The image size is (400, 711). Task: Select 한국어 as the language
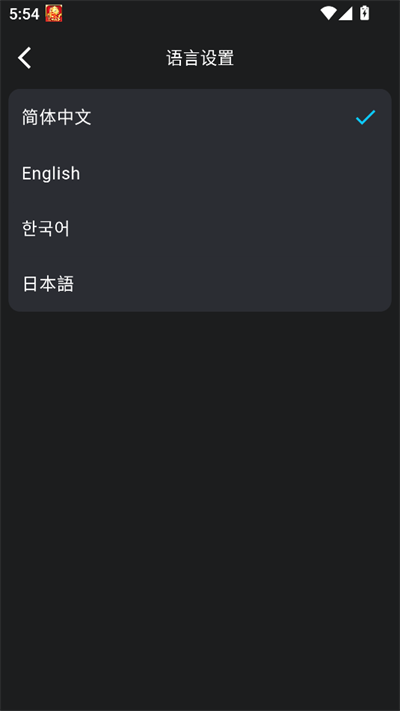click(x=200, y=228)
